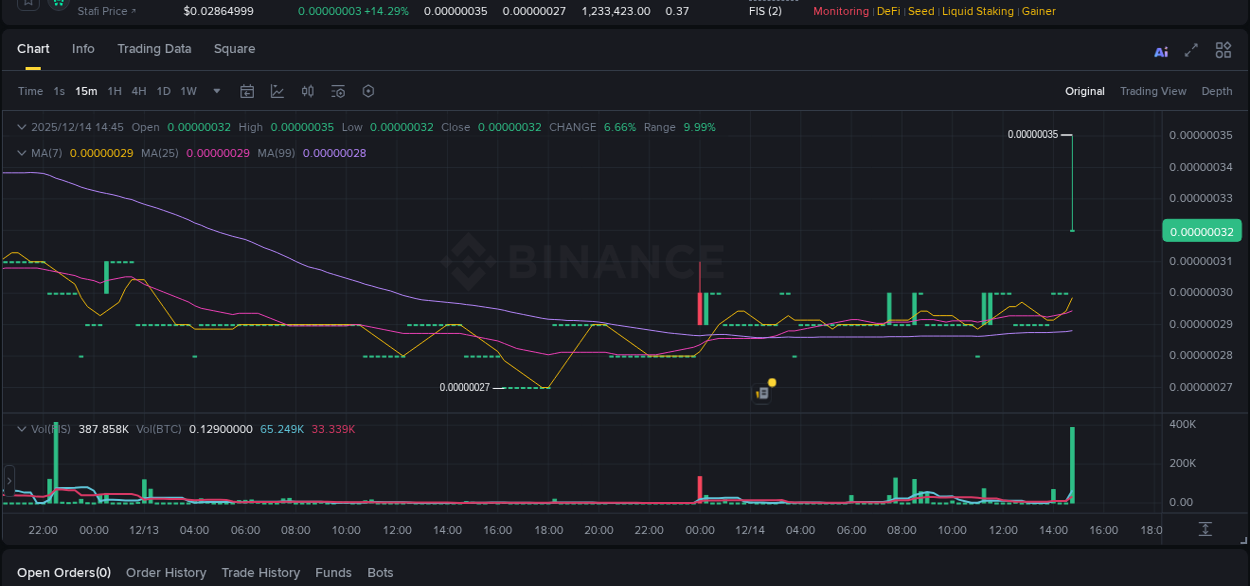Open the widgets grid panel

[x=1223, y=50]
